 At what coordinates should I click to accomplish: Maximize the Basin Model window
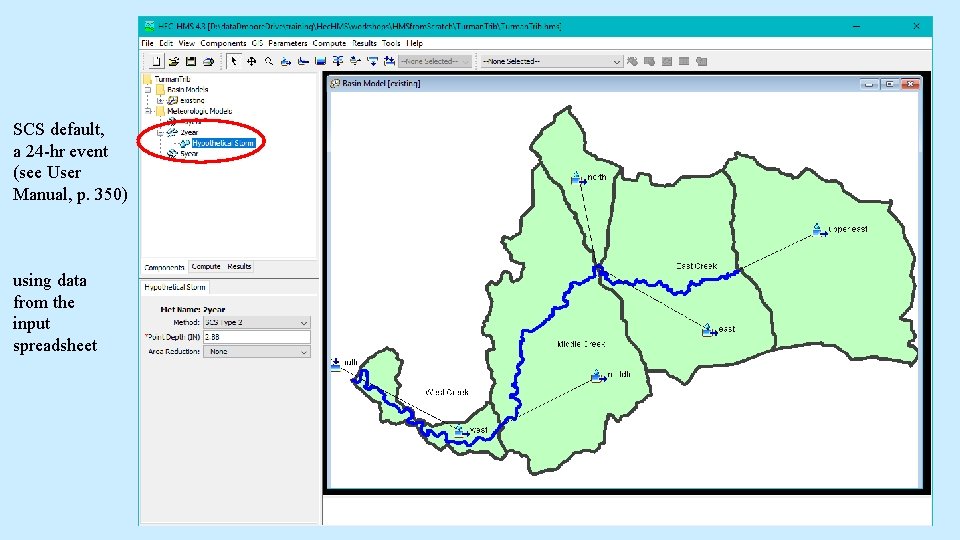coord(890,84)
